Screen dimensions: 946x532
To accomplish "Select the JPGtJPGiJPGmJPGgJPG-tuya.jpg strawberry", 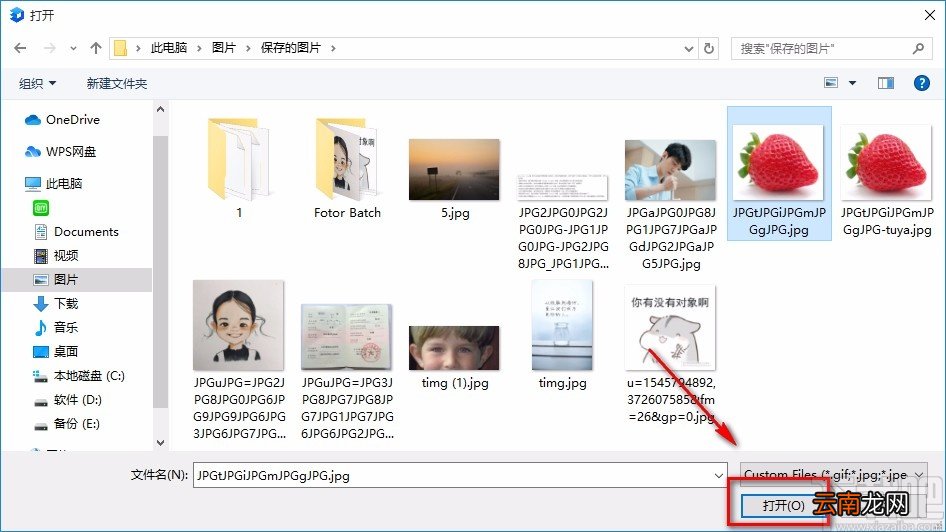I will pos(887,180).
